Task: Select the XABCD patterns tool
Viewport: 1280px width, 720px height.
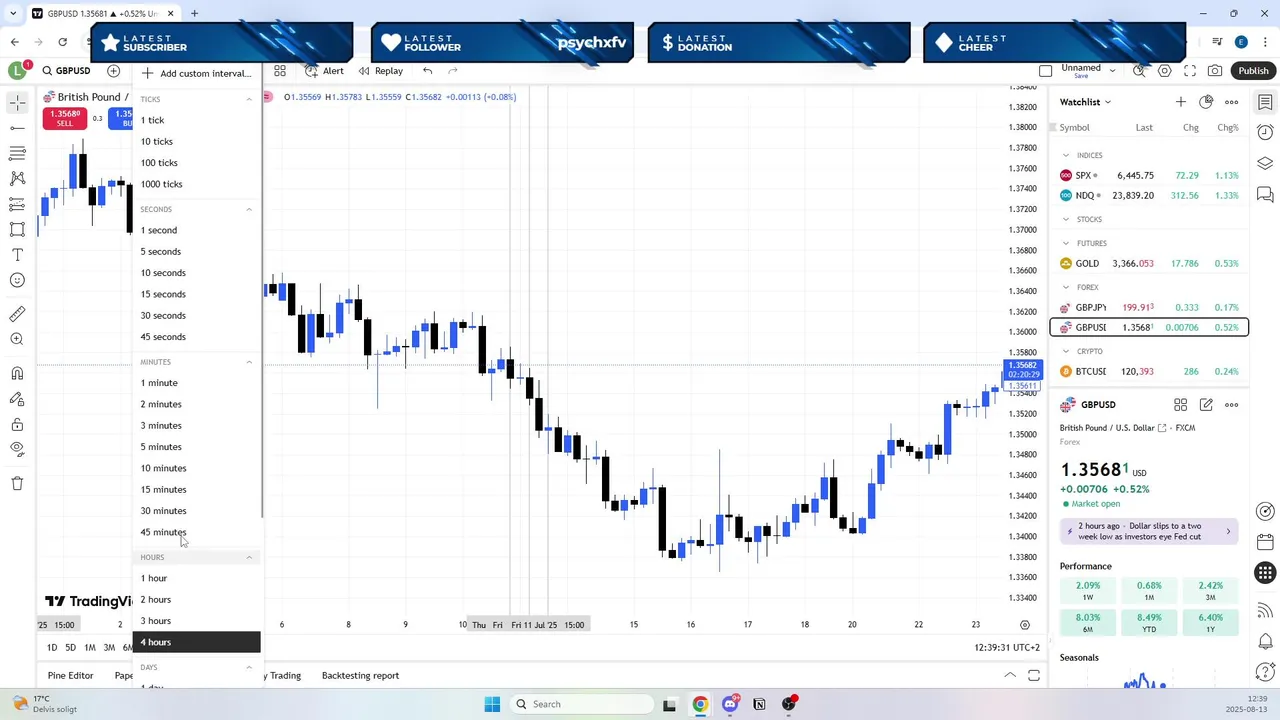Action: (x=17, y=178)
